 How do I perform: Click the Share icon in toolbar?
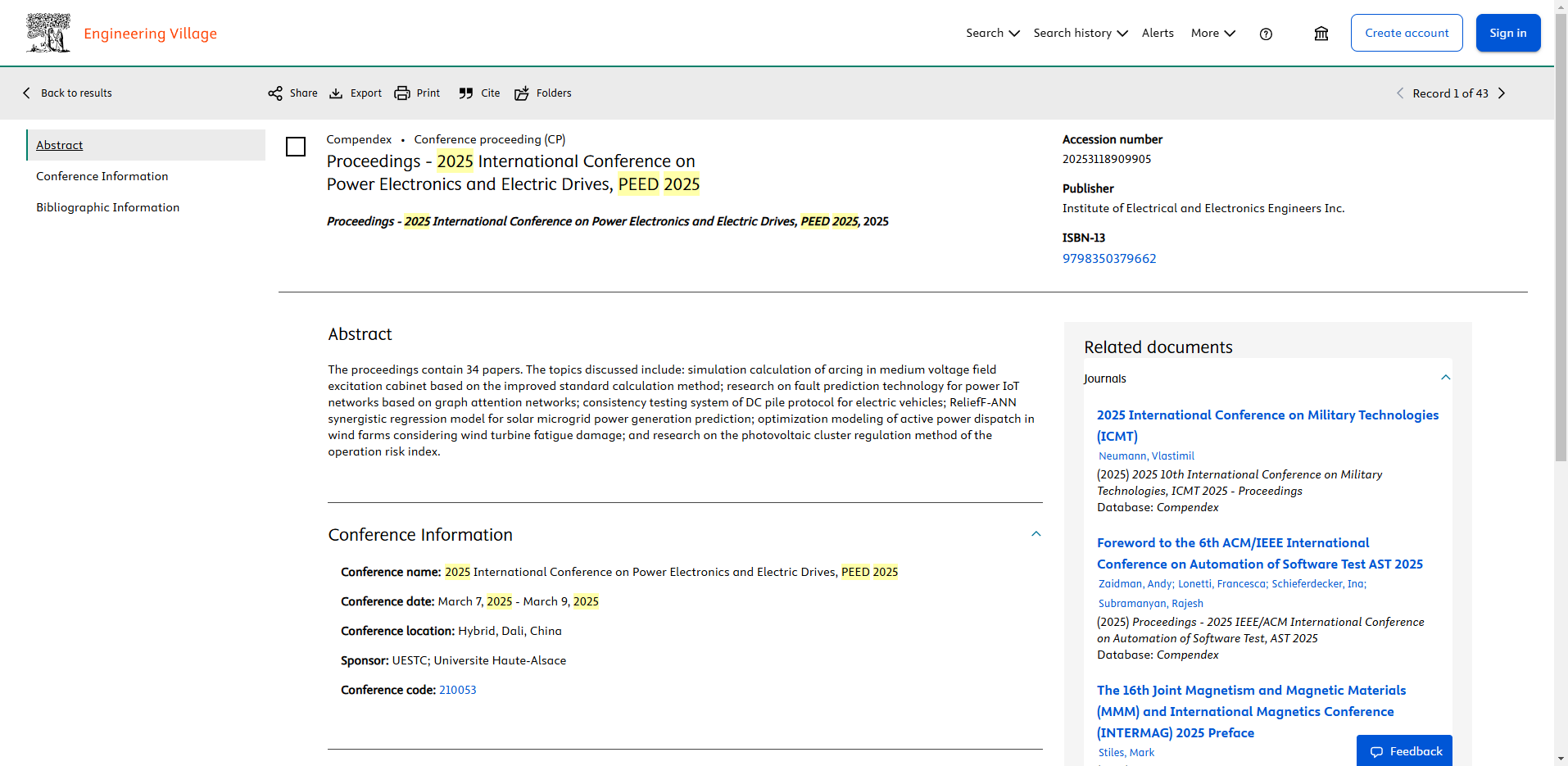pyautogui.click(x=275, y=93)
